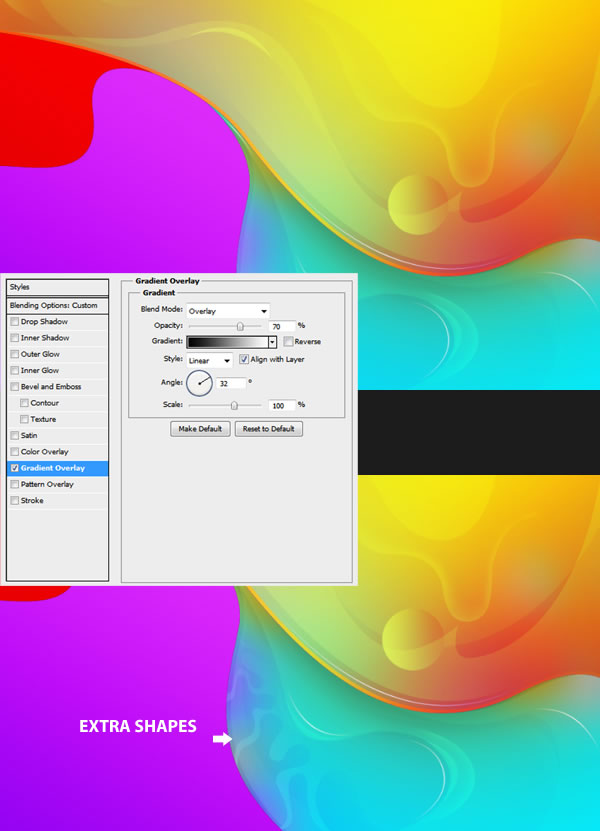Image resolution: width=600 pixels, height=831 pixels.
Task: Click the Opacity value field showing 70
Action: pos(281,326)
